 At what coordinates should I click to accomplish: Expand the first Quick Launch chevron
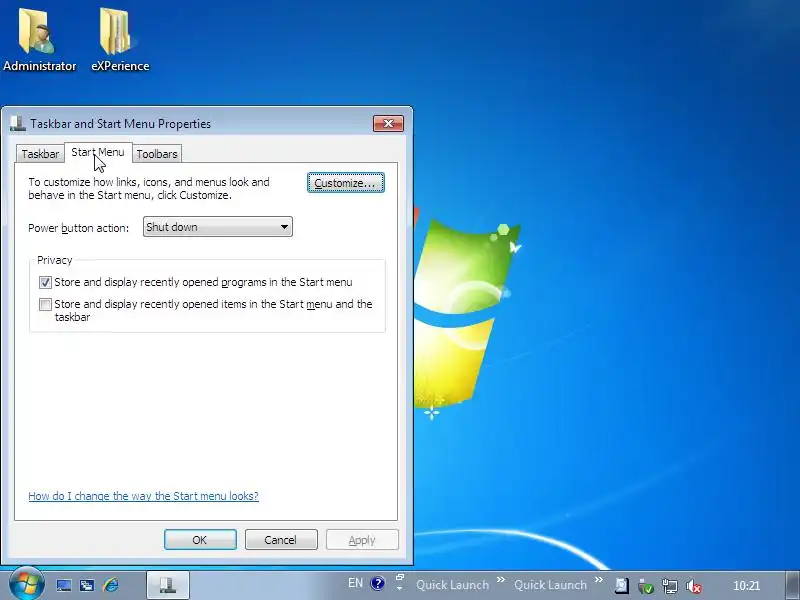click(501, 580)
